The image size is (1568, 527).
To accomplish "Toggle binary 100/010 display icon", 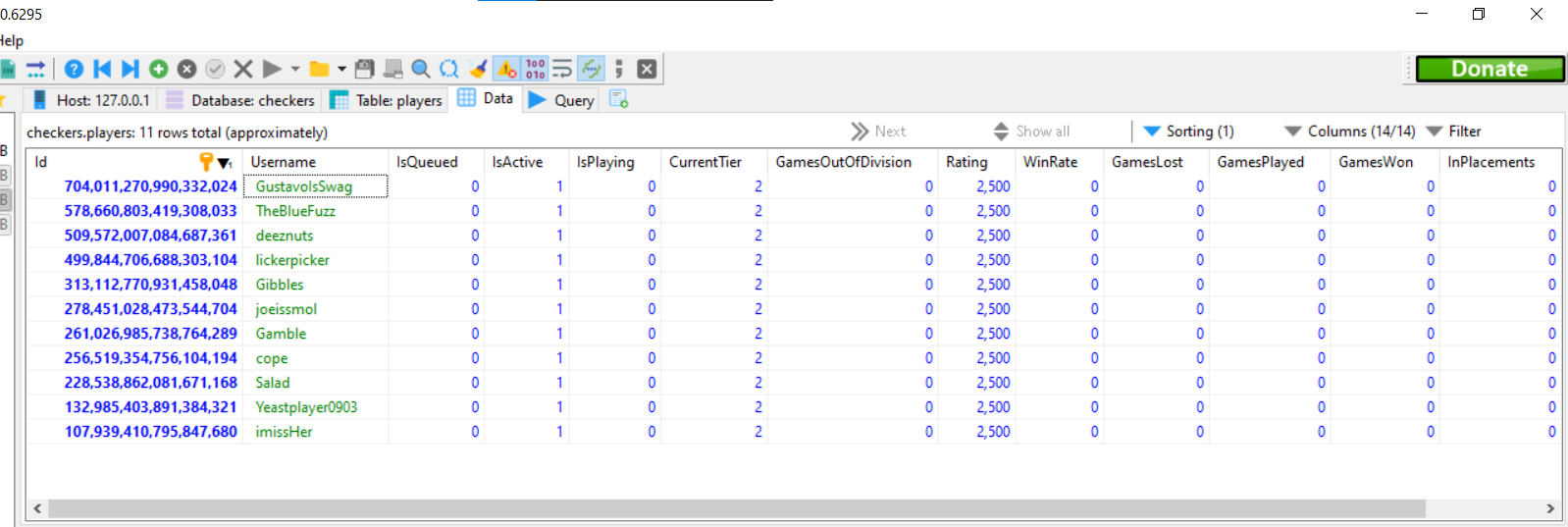I will pyautogui.click(x=535, y=69).
